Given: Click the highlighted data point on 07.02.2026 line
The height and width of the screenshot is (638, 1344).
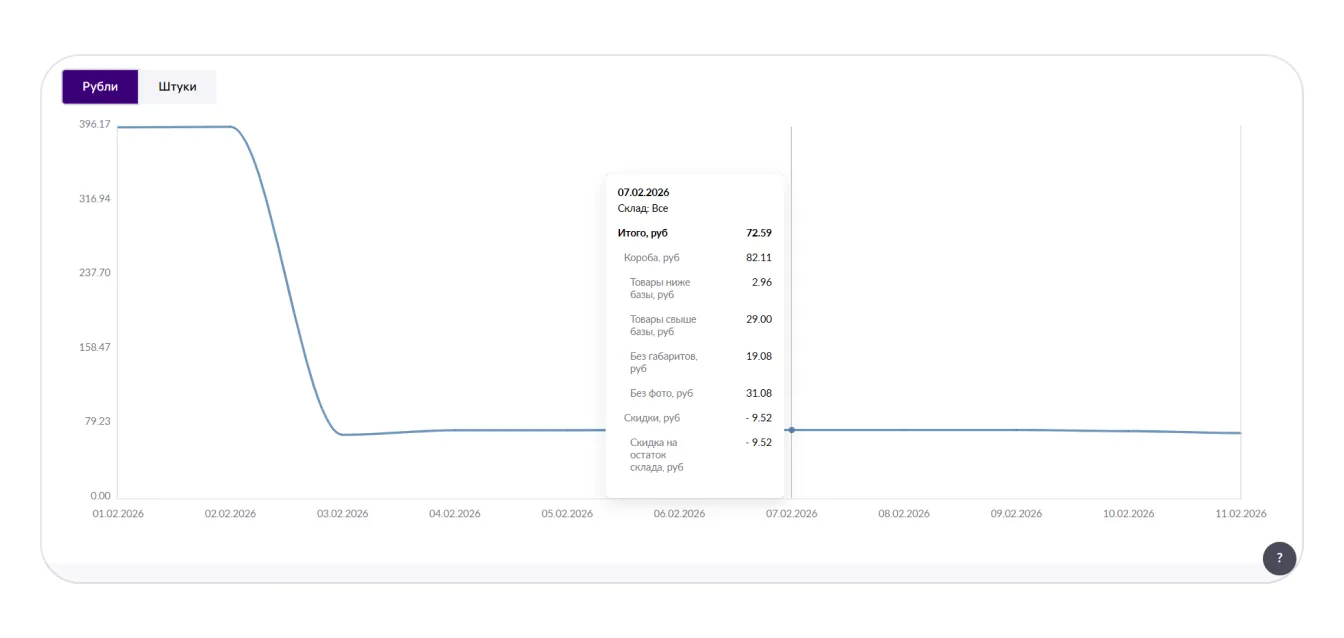Looking at the screenshot, I should pyautogui.click(x=791, y=430).
